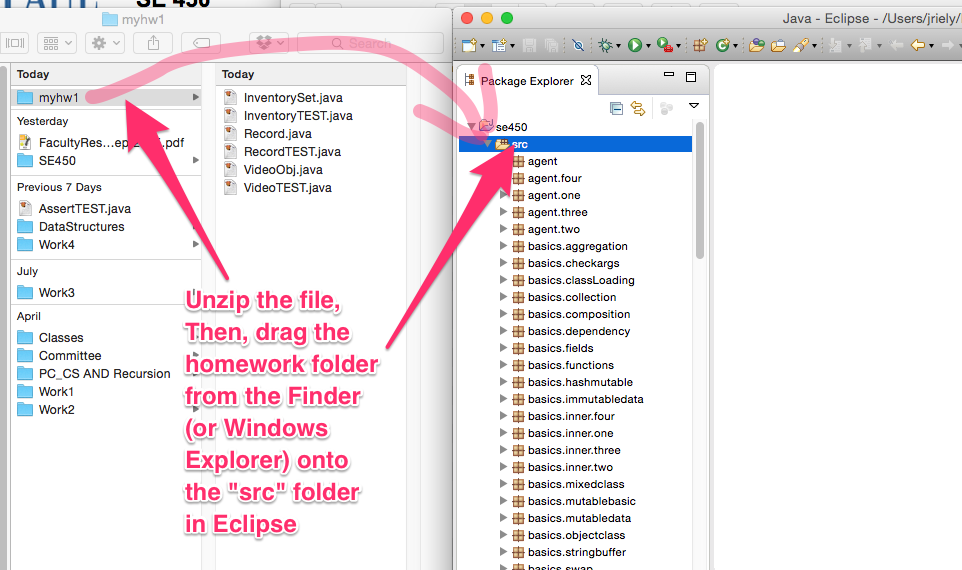Expand the basics.aggregation package
Screen dimensions: 962x570
click(503, 246)
